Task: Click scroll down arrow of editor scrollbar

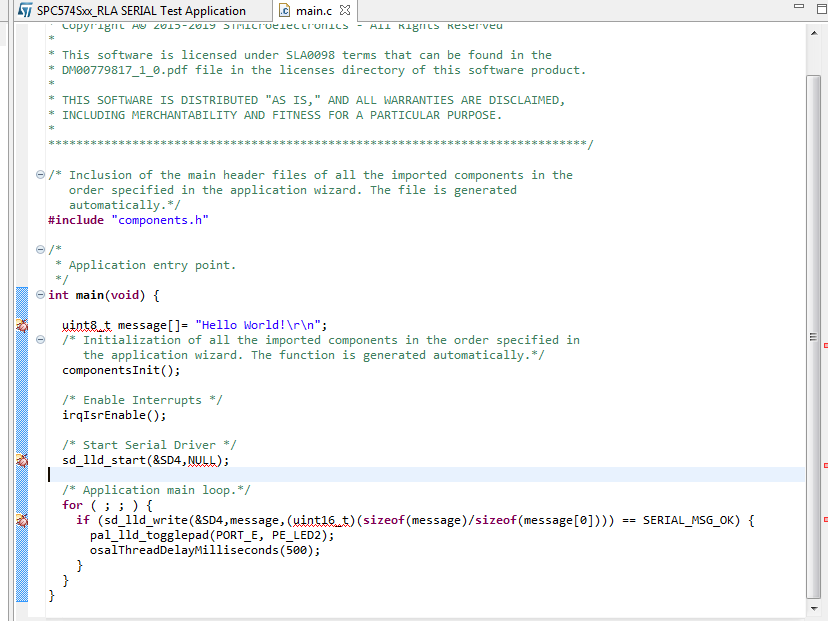Action: pyautogui.click(x=814, y=609)
